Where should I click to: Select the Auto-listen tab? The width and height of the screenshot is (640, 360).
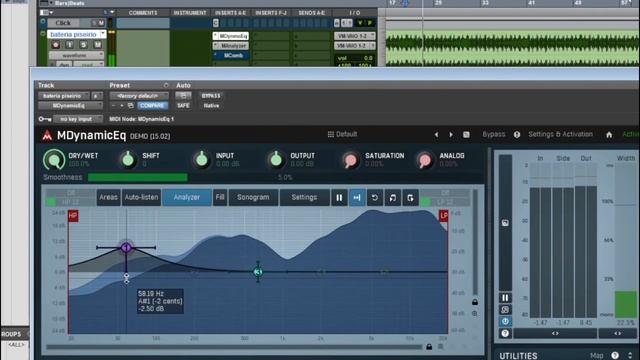tap(141, 198)
